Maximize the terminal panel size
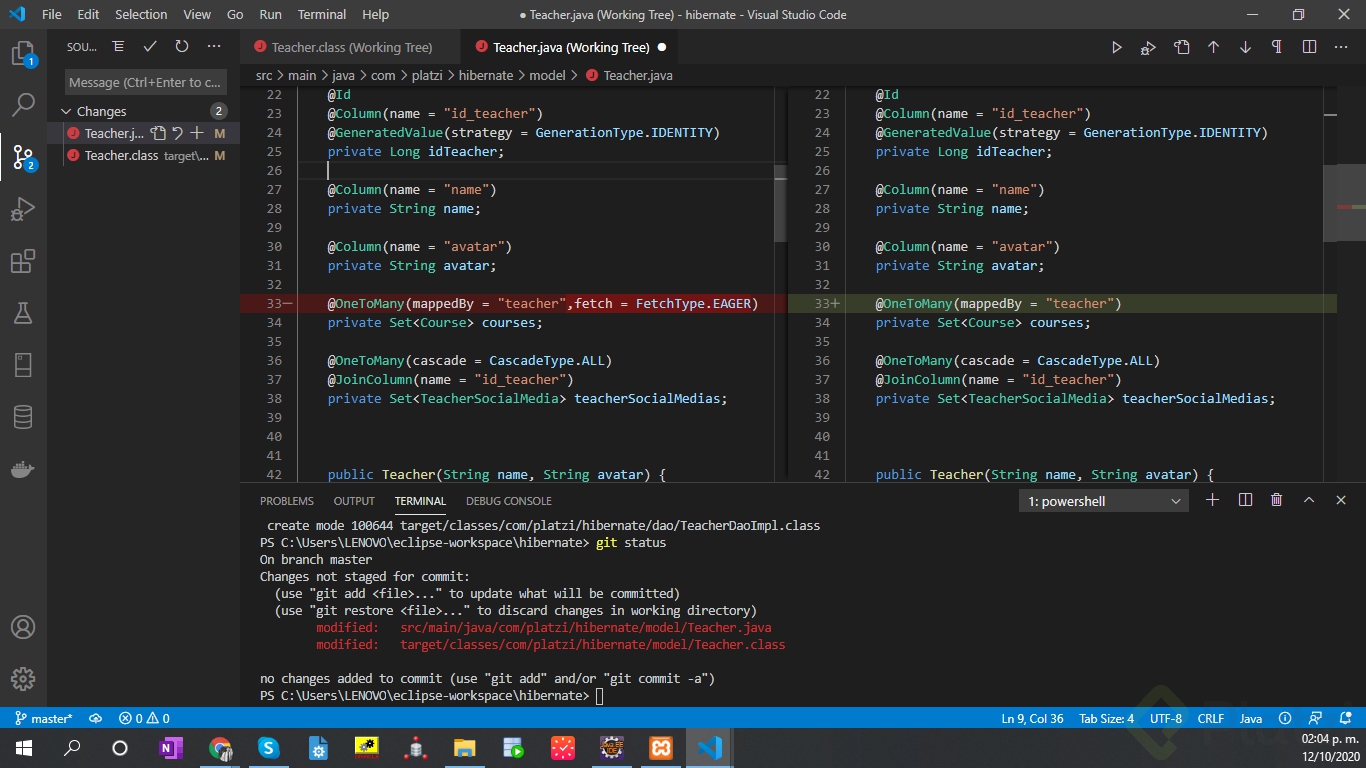Screen dimensions: 1366x768 (1308, 500)
